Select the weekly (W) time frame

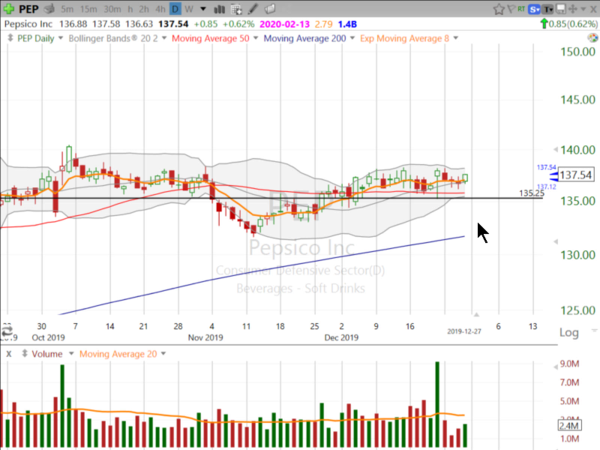tap(189, 9)
